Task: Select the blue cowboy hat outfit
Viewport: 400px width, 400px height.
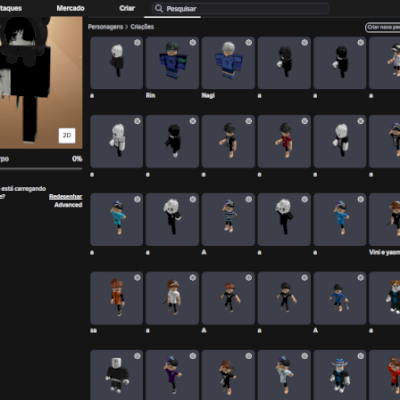Action: pos(340,375)
